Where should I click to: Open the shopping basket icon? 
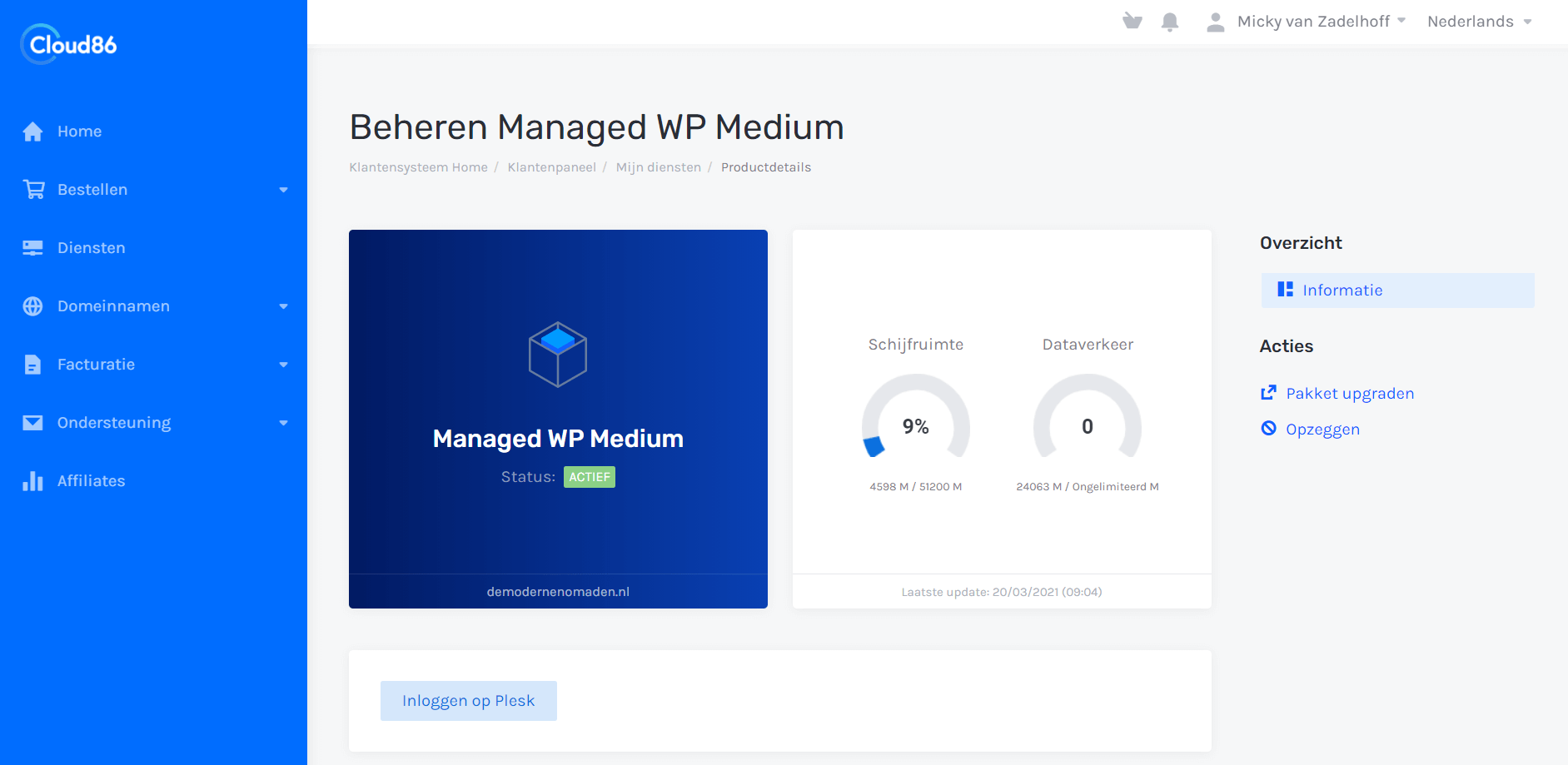click(1132, 22)
